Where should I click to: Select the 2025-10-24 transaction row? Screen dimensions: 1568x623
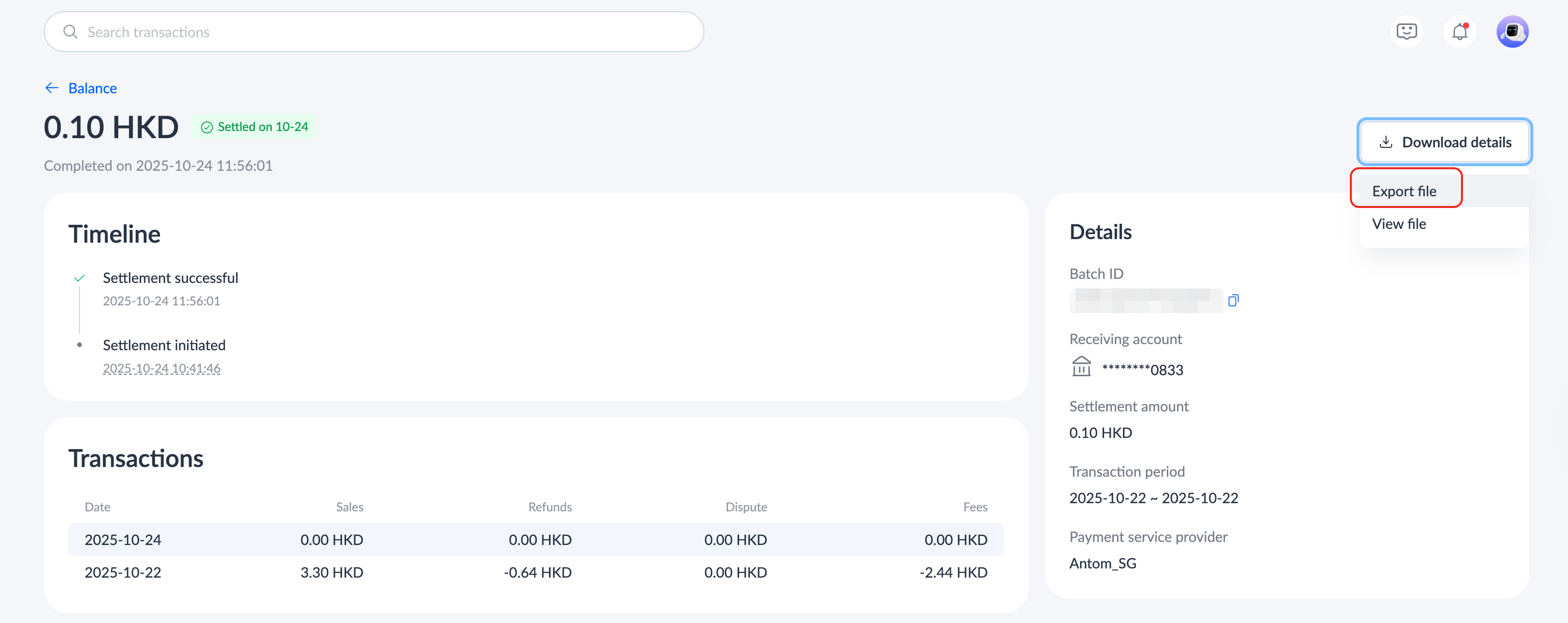536,539
